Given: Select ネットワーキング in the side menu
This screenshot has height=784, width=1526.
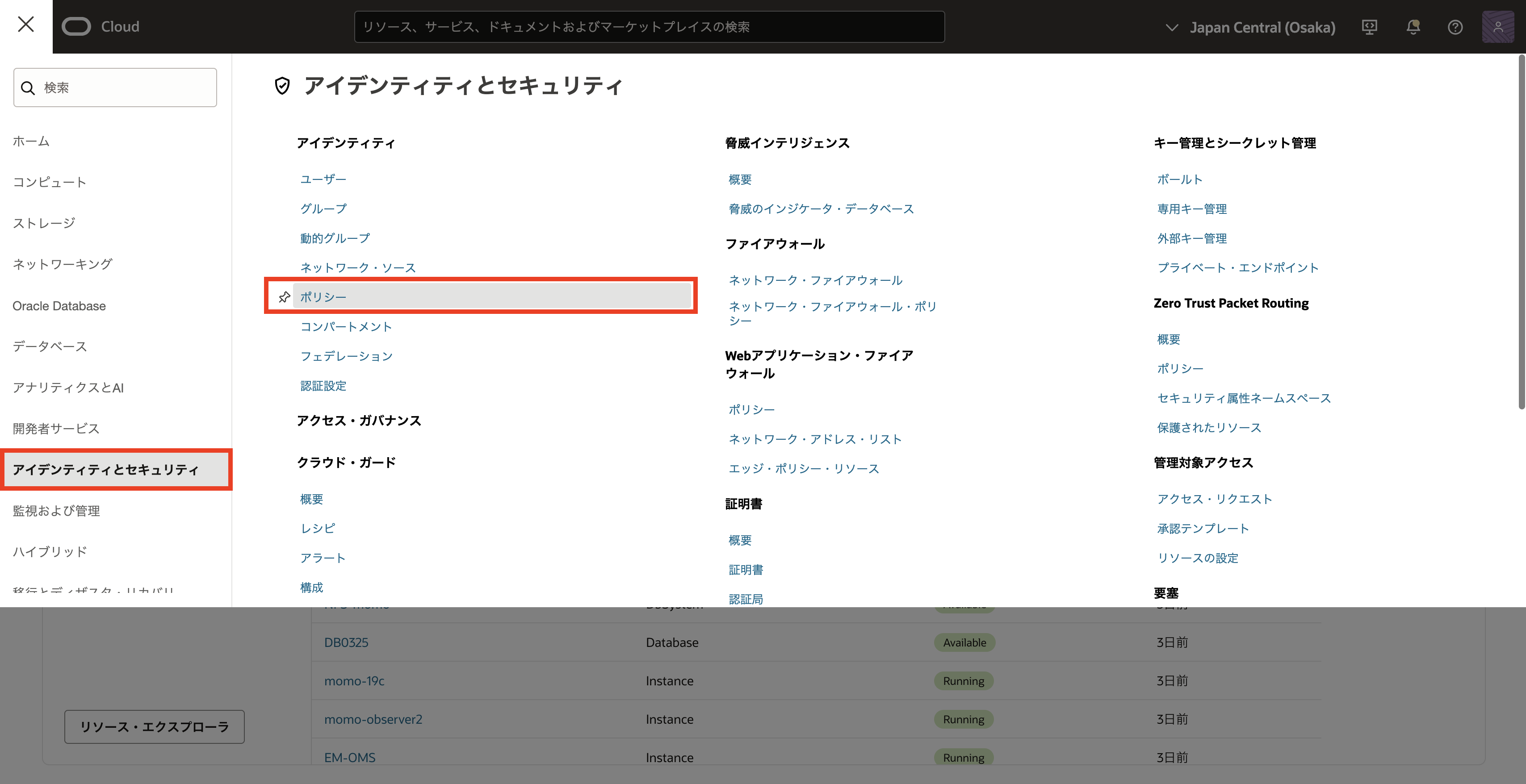Looking at the screenshot, I should [63, 265].
